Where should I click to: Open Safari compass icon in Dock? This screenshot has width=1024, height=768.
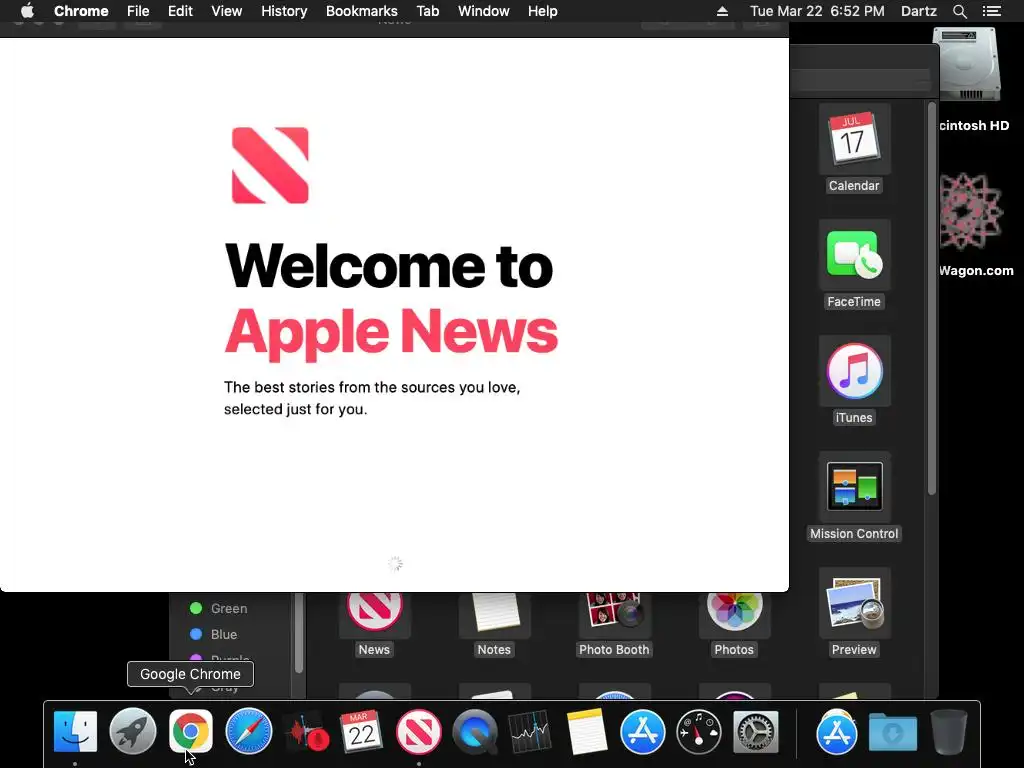[248, 731]
